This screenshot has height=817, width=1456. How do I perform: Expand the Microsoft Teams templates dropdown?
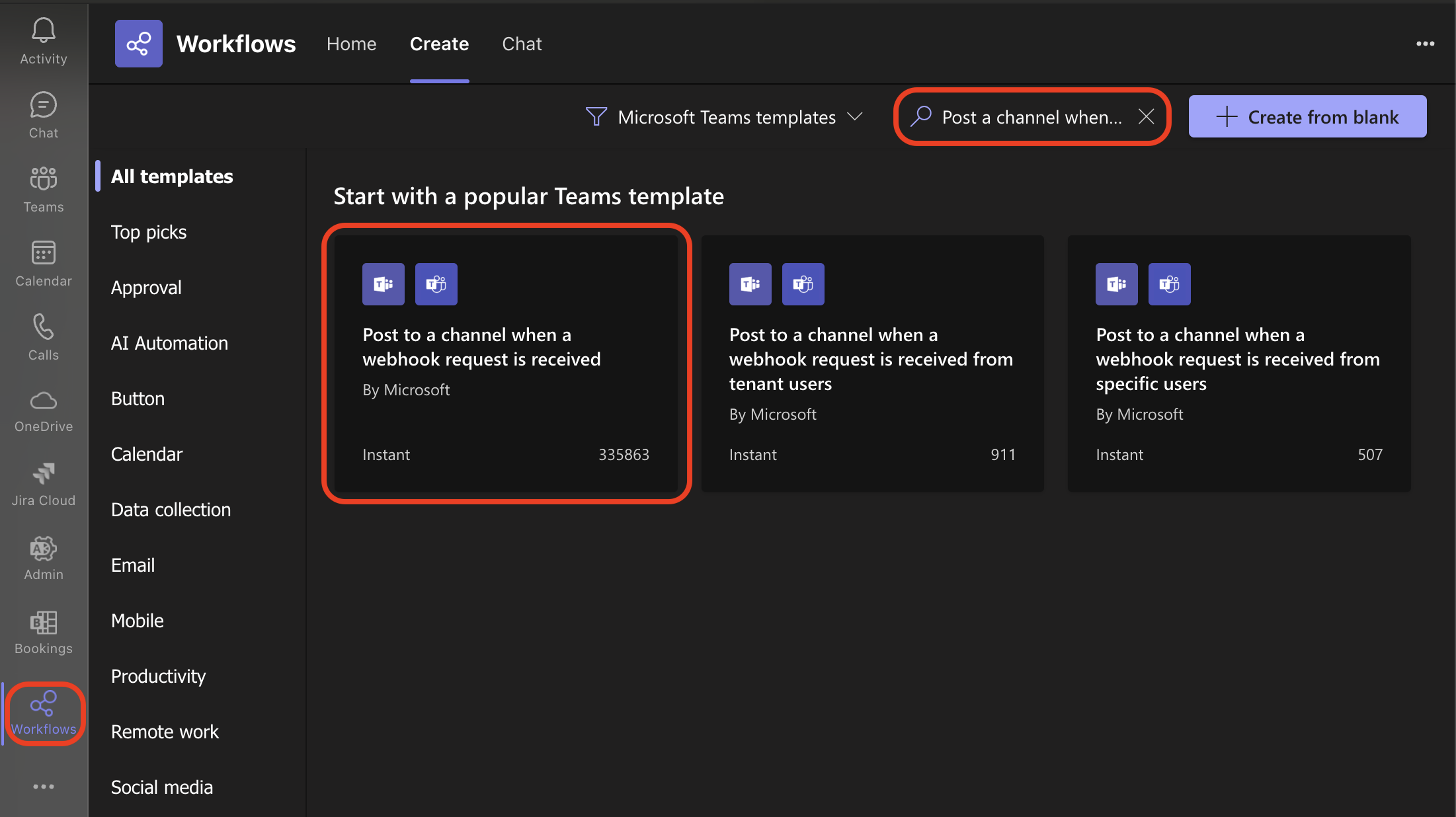tap(725, 117)
